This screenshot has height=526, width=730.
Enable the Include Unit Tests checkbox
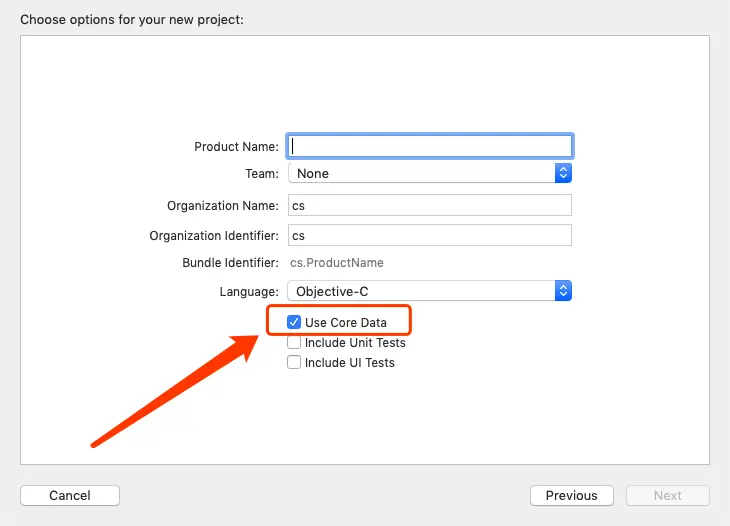(x=294, y=342)
